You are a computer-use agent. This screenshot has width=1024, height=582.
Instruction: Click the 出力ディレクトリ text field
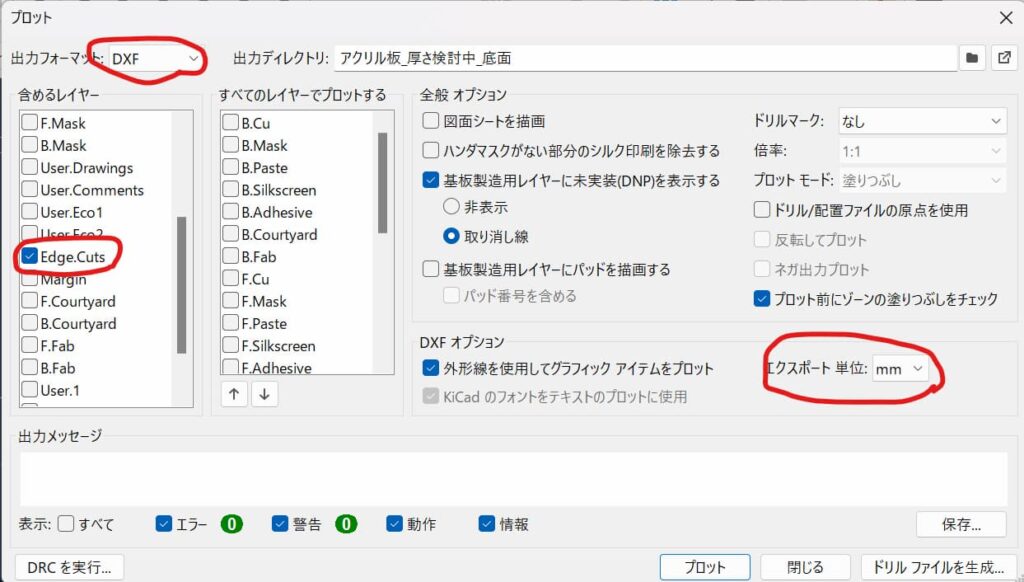pyautogui.click(x=645, y=59)
